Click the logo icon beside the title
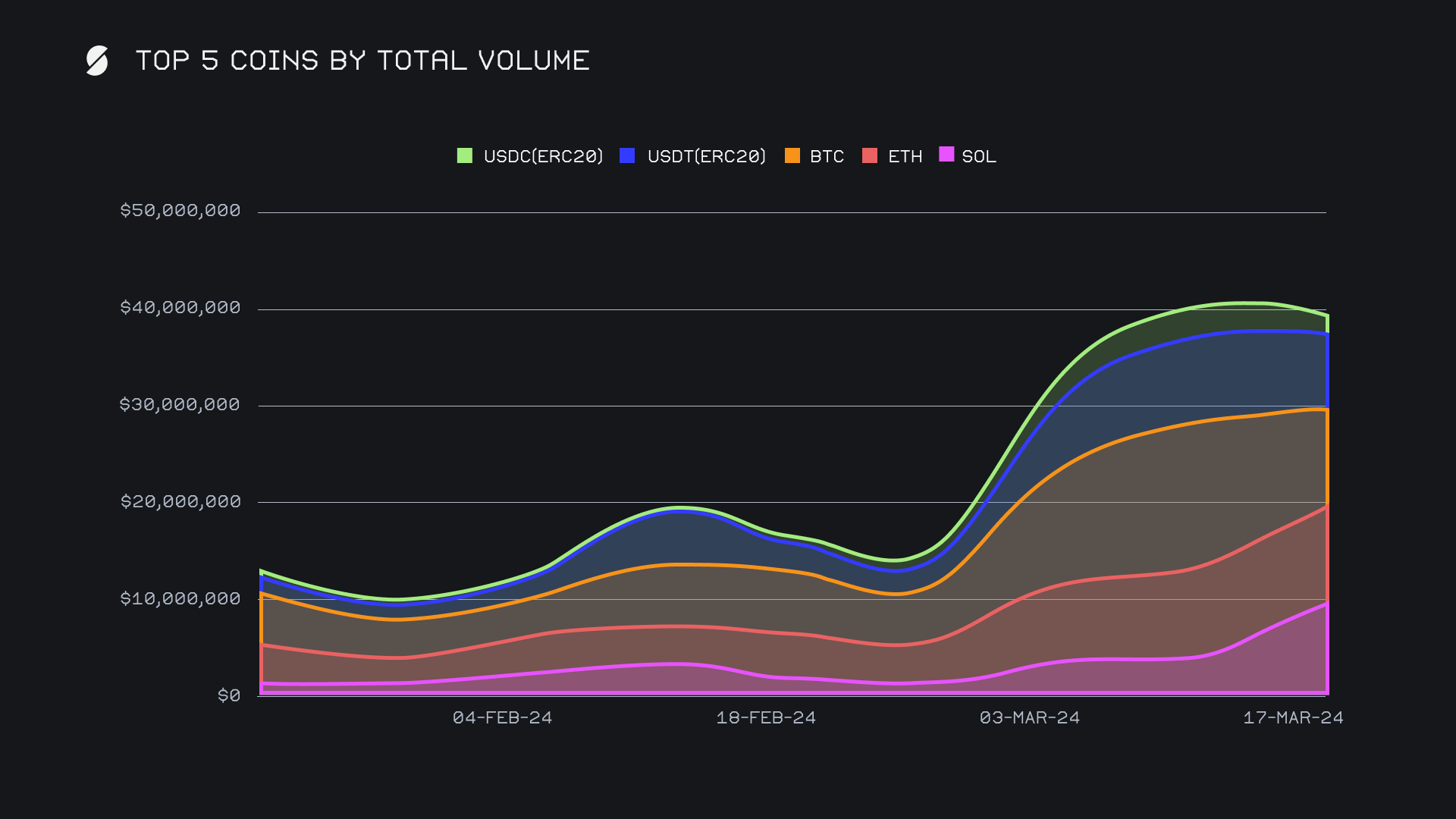 click(x=97, y=61)
